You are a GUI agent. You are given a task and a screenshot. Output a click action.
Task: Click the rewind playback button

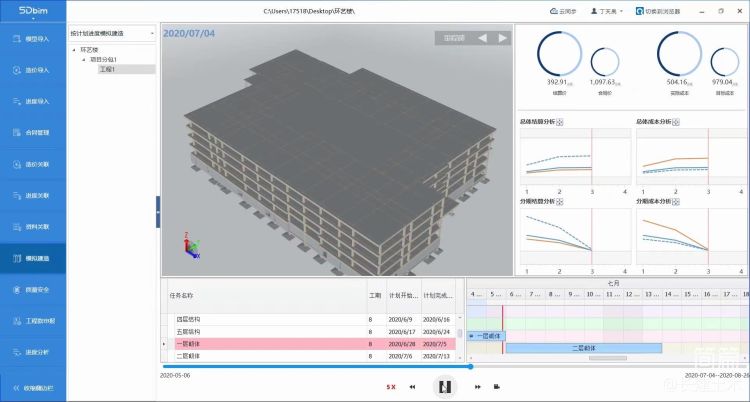point(412,386)
